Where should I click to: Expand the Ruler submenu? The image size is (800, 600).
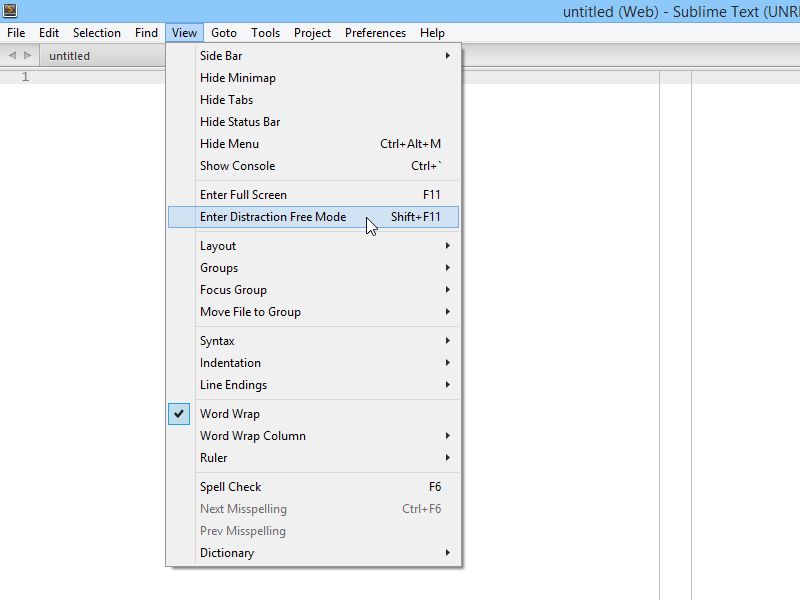click(313, 458)
